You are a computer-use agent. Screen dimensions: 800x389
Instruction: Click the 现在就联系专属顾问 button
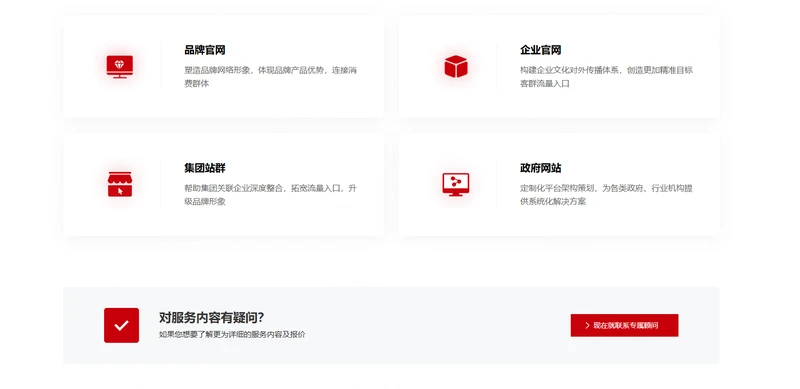point(624,325)
